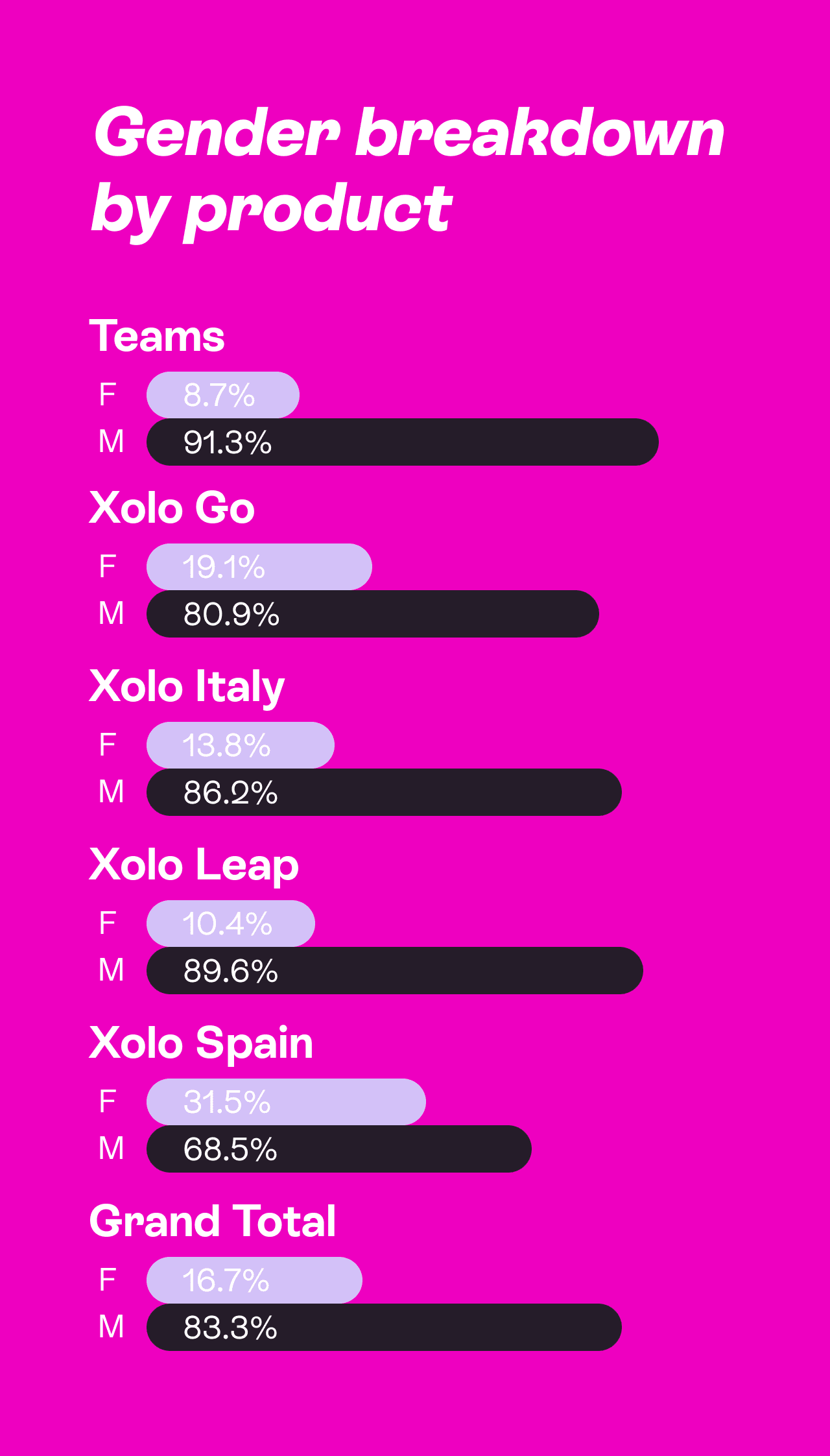Click the F label beside Teams 8.7%
The height and width of the screenshot is (1456, 830).
108,395
